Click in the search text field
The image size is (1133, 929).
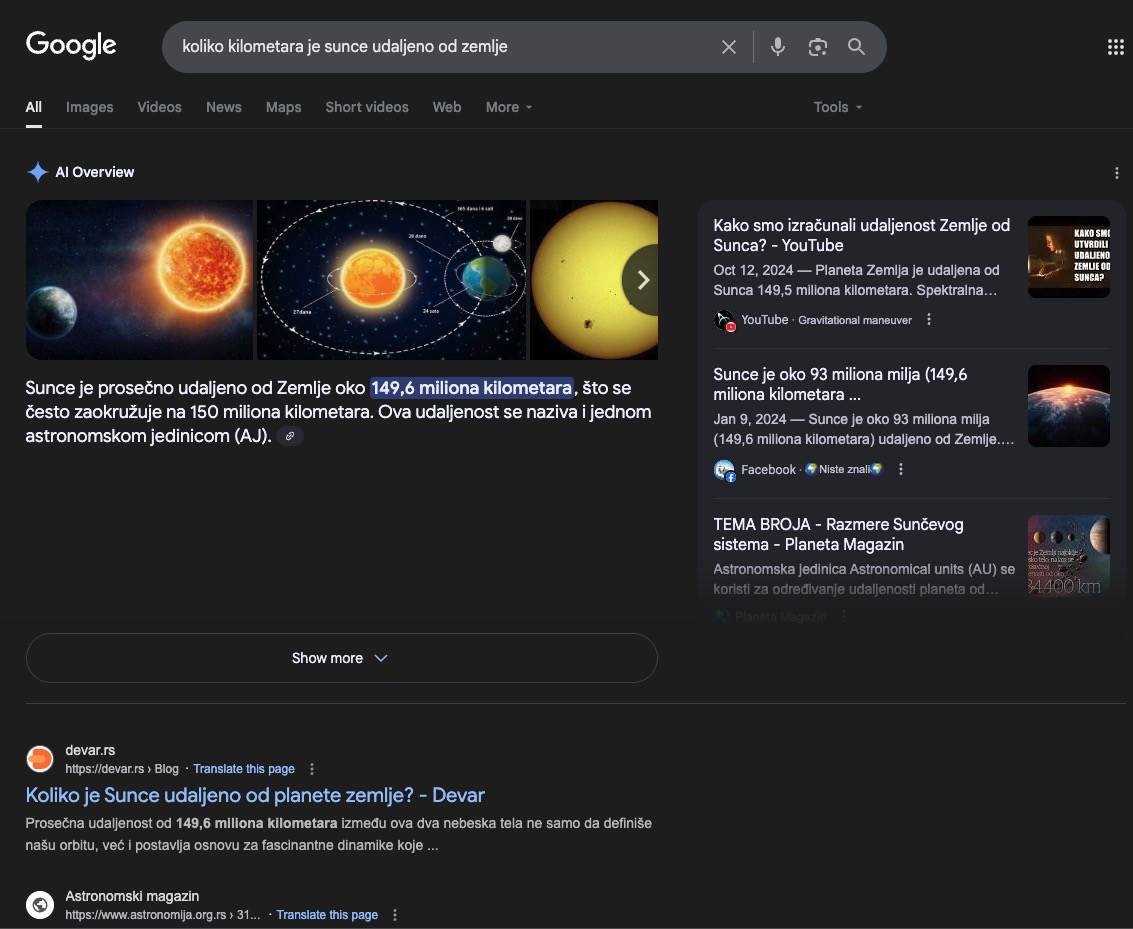coord(440,47)
